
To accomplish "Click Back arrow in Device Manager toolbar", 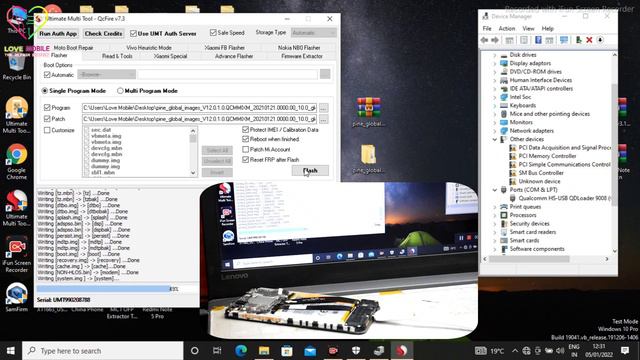I will coord(484,40).
